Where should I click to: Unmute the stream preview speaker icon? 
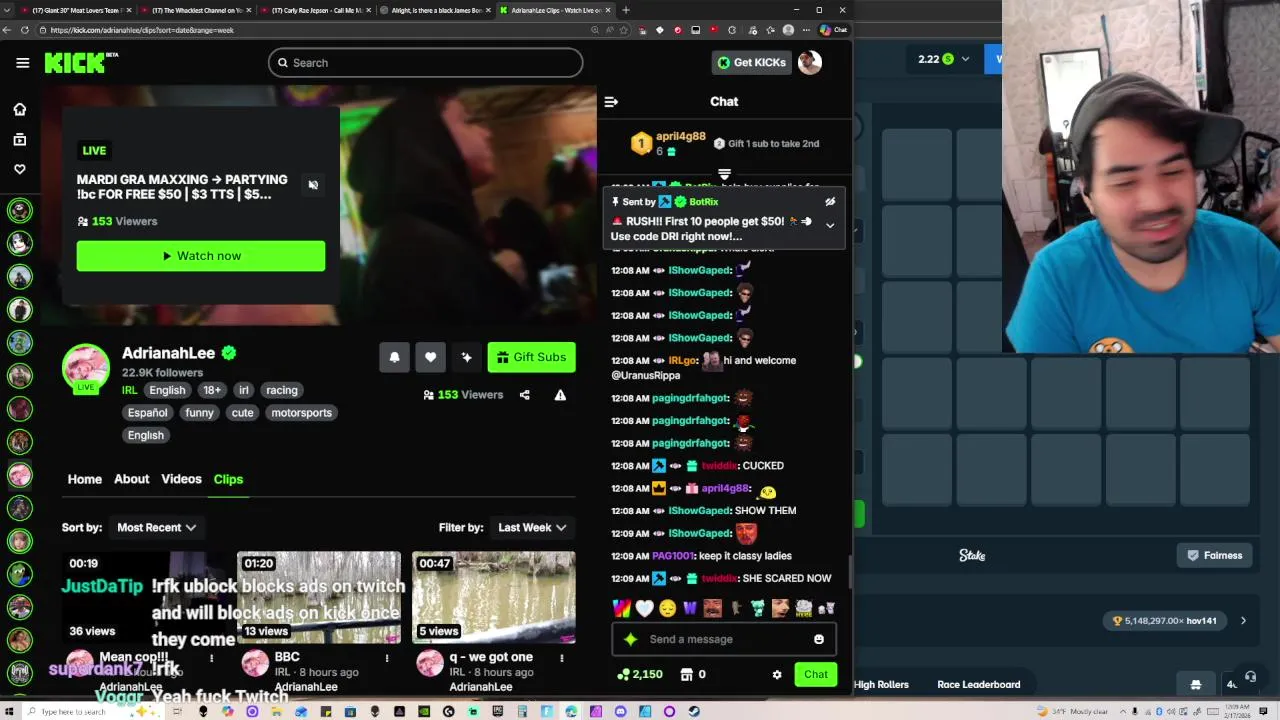313,185
